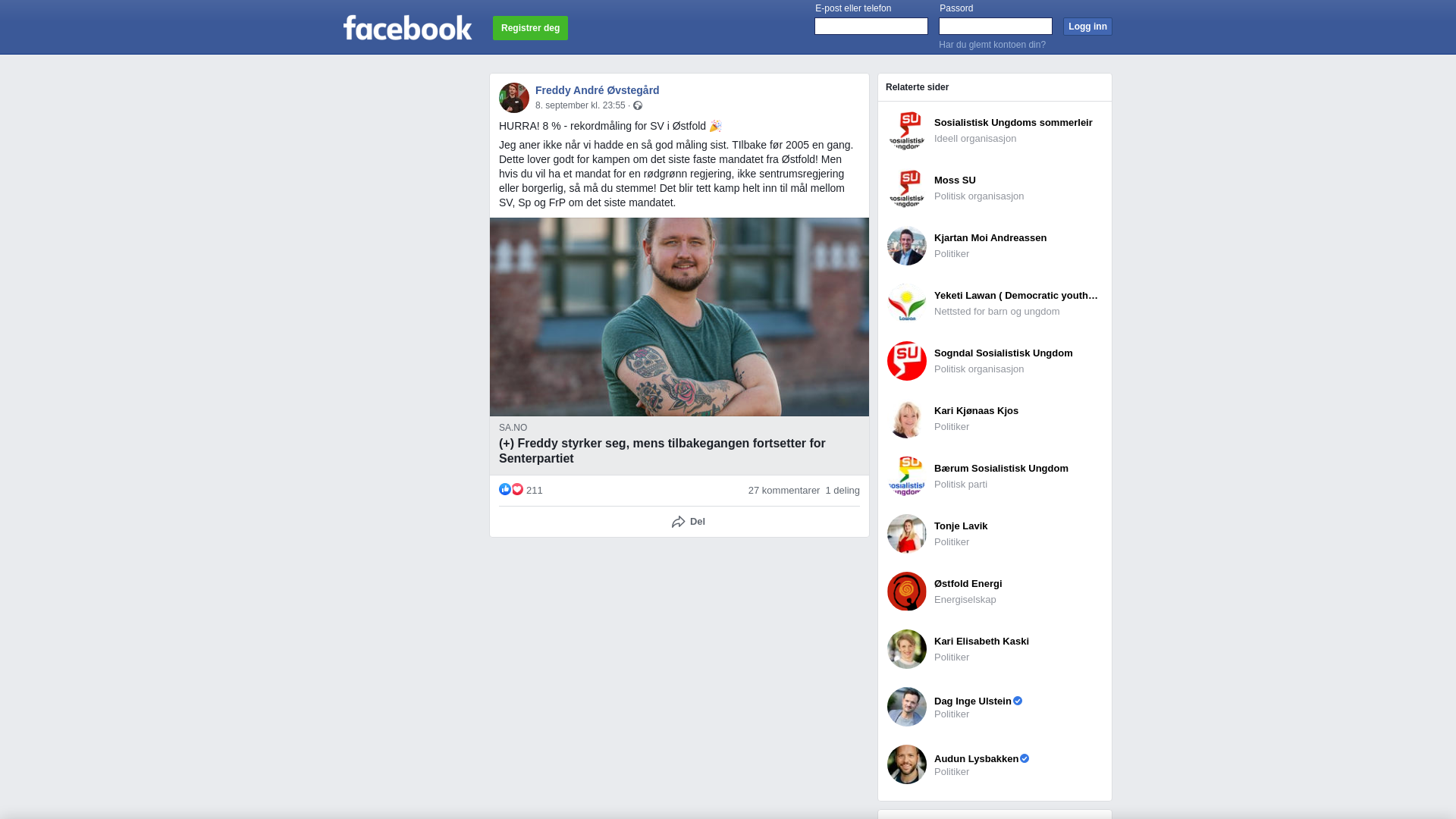Open the SA.NO article headline link
The width and height of the screenshot is (1456, 819).
pyautogui.click(x=662, y=450)
